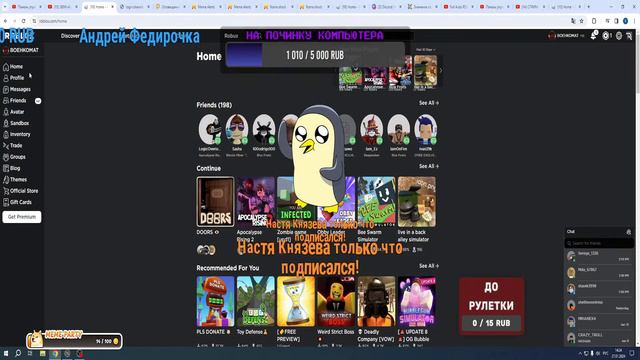Click the MEME PARTY overlay widget

click(x=74, y=339)
